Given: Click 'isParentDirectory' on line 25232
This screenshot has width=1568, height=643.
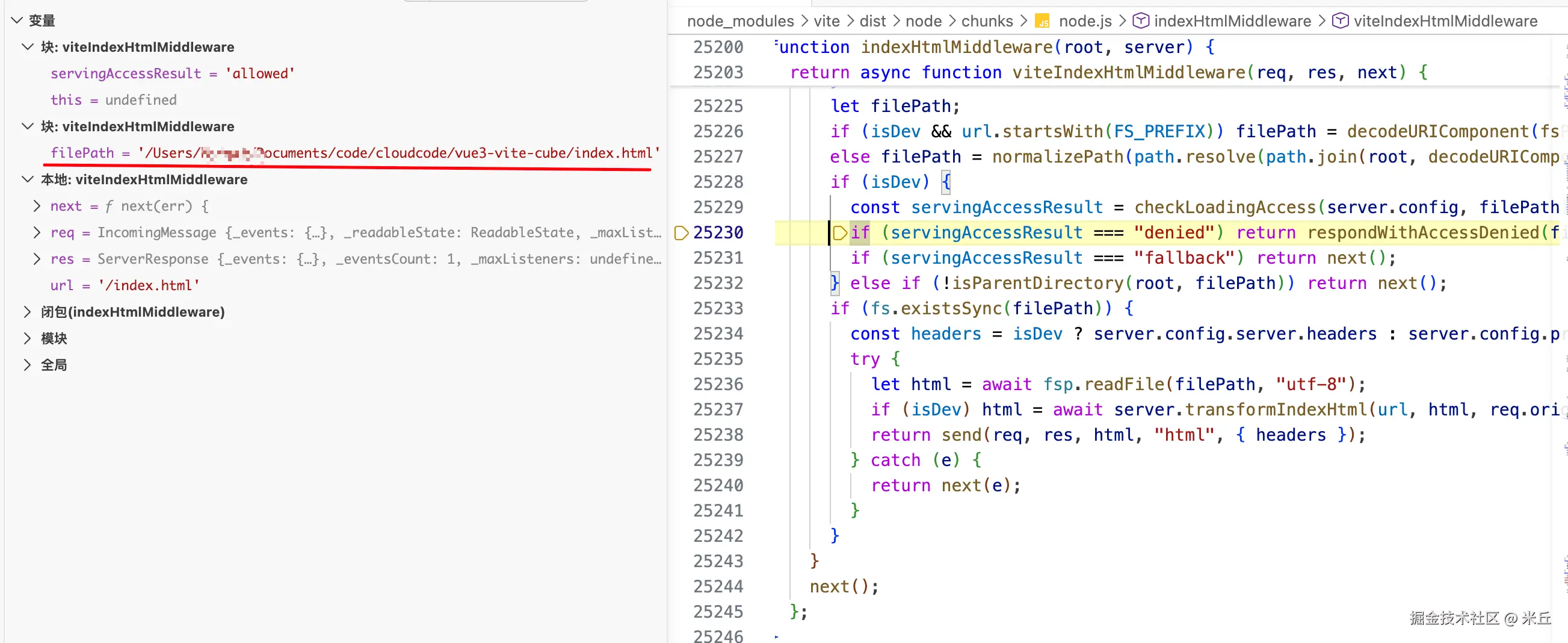Looking at the screenshot, I should 1038,283.
